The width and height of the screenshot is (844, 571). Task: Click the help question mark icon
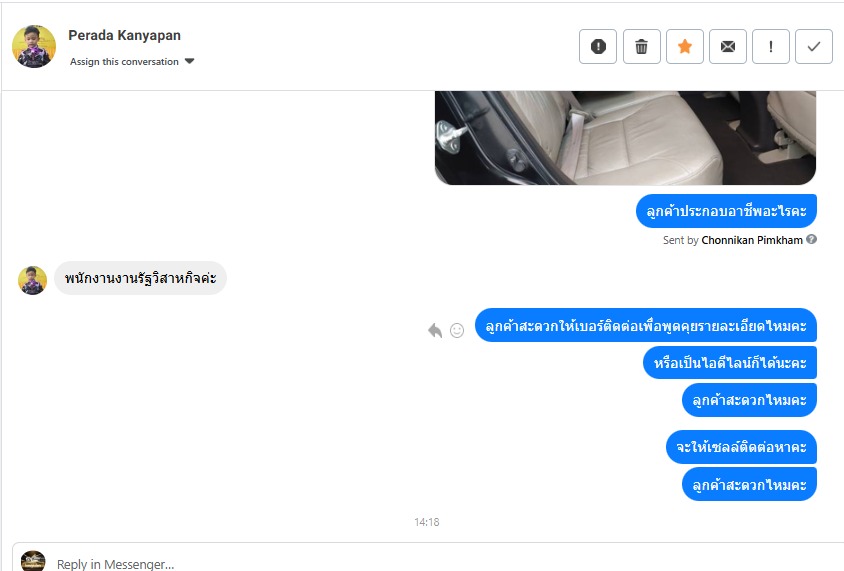(811, 239)
